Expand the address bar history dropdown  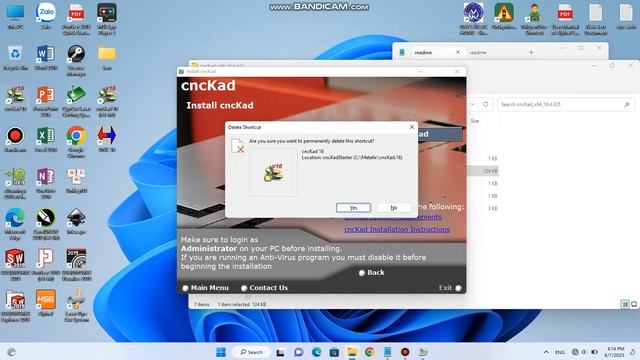pyautogui.click(x=472, y=104)
